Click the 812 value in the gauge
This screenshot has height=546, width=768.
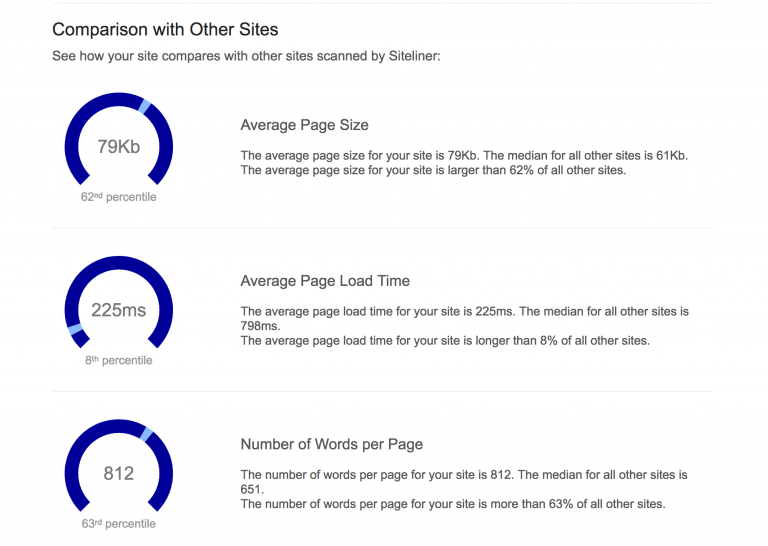click(119, 474)
